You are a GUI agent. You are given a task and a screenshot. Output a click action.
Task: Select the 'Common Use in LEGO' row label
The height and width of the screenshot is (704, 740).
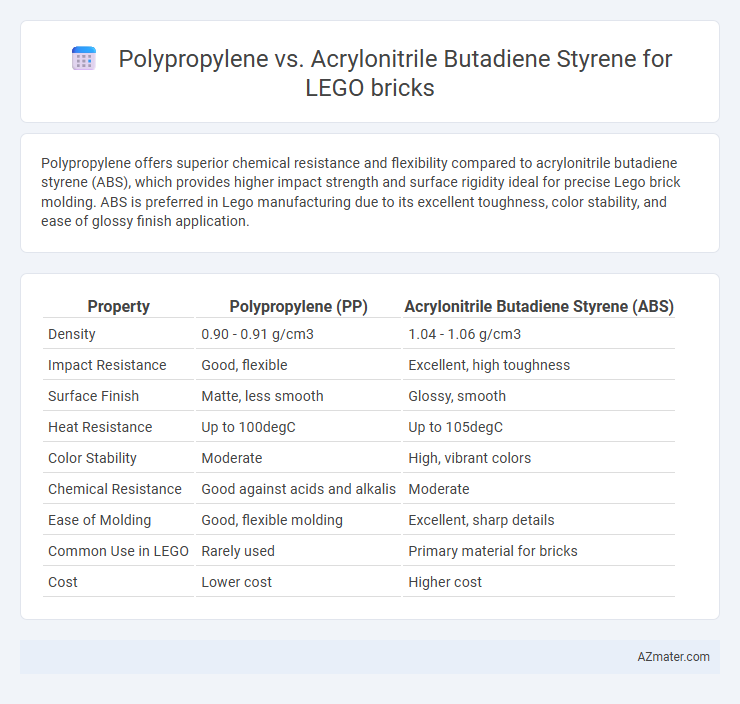(118, 551)
